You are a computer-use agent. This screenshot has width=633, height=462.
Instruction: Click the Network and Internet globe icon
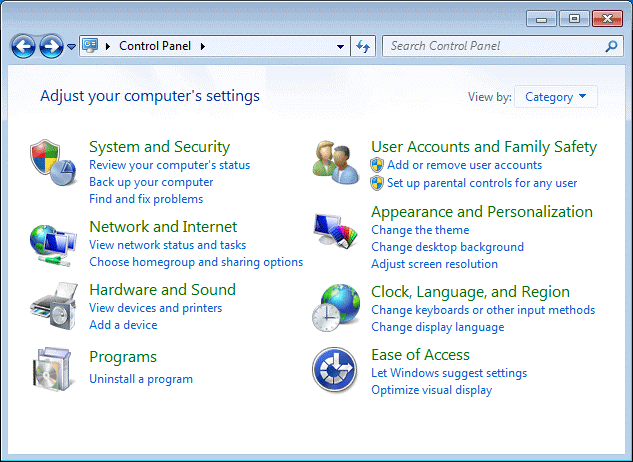point(53,245)
